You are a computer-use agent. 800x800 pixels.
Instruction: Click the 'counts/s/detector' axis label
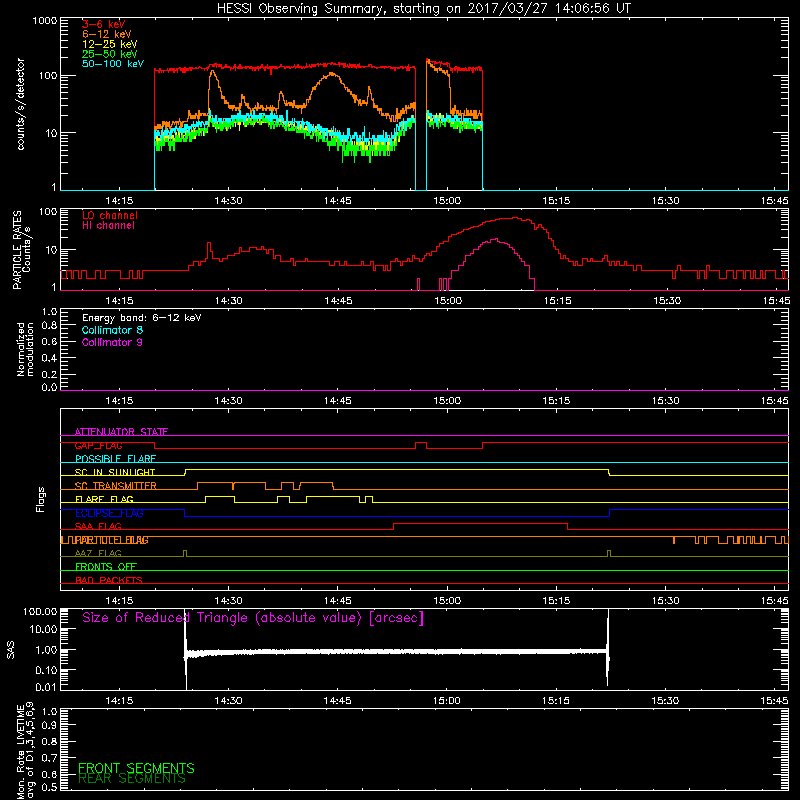(21, 104)
